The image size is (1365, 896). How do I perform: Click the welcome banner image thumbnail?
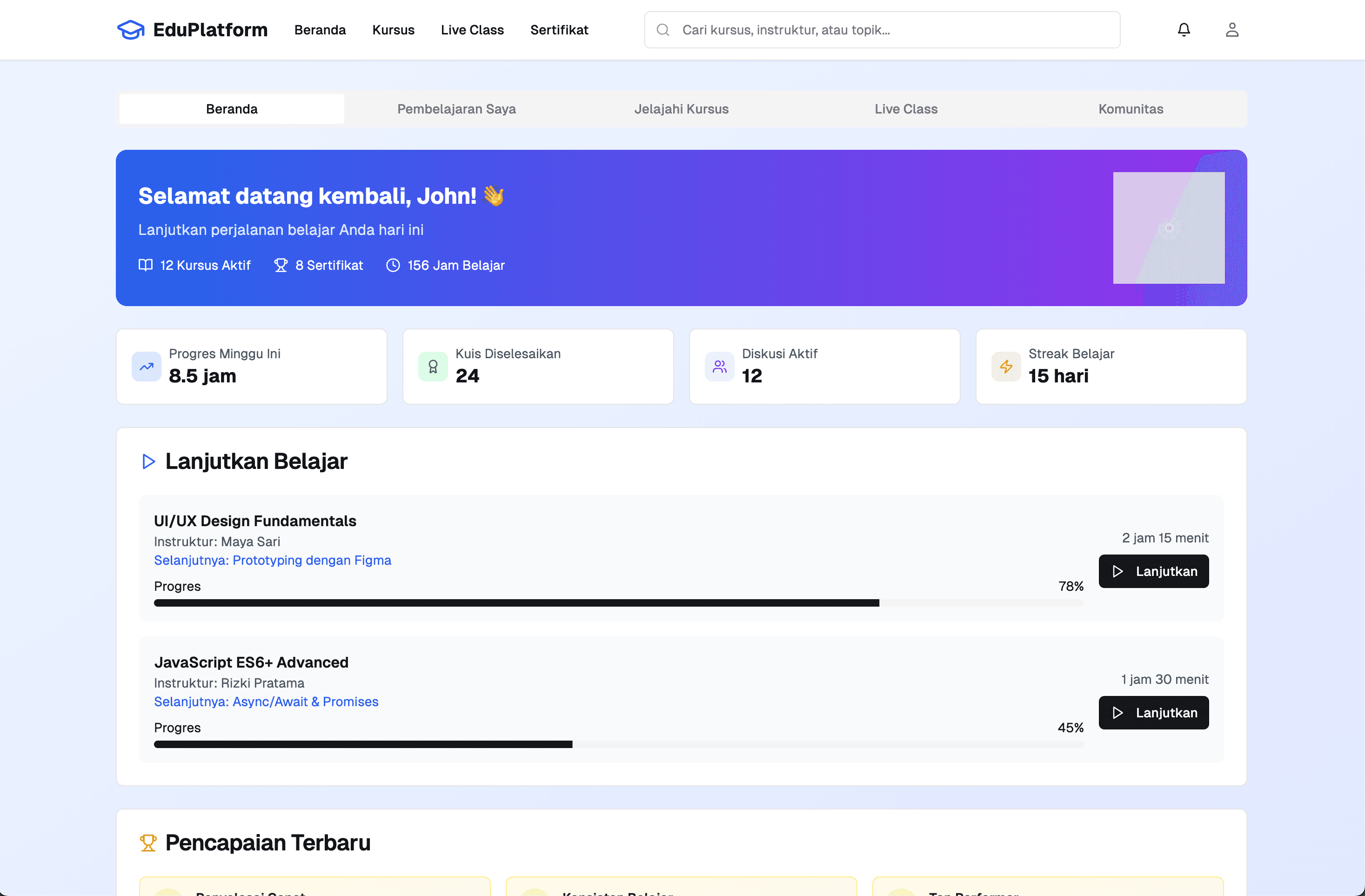click(x=1169, y=228)
